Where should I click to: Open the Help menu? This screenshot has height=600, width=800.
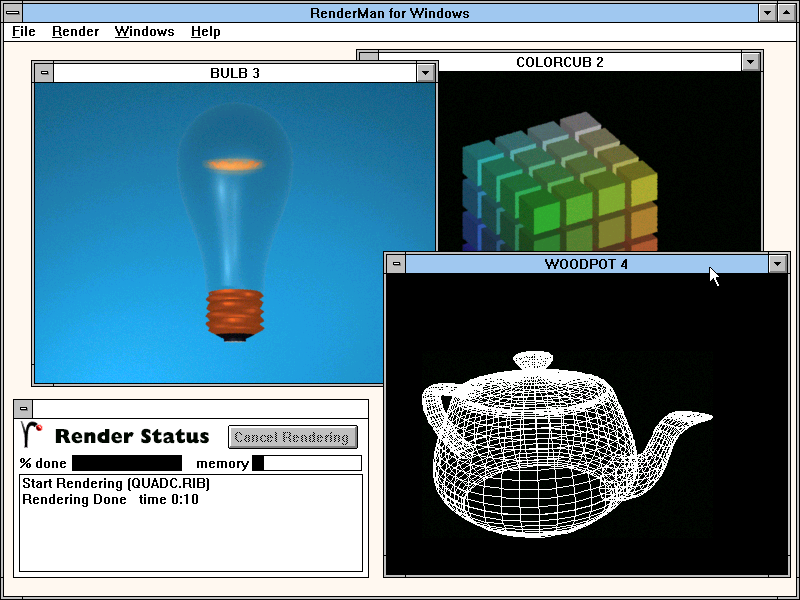[206, 32]
